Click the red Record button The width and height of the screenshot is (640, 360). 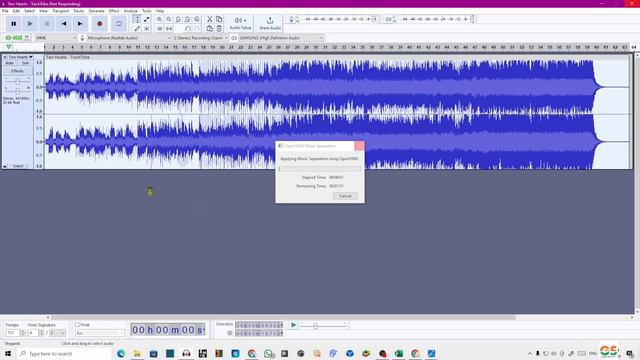click(x=100, y=24)
